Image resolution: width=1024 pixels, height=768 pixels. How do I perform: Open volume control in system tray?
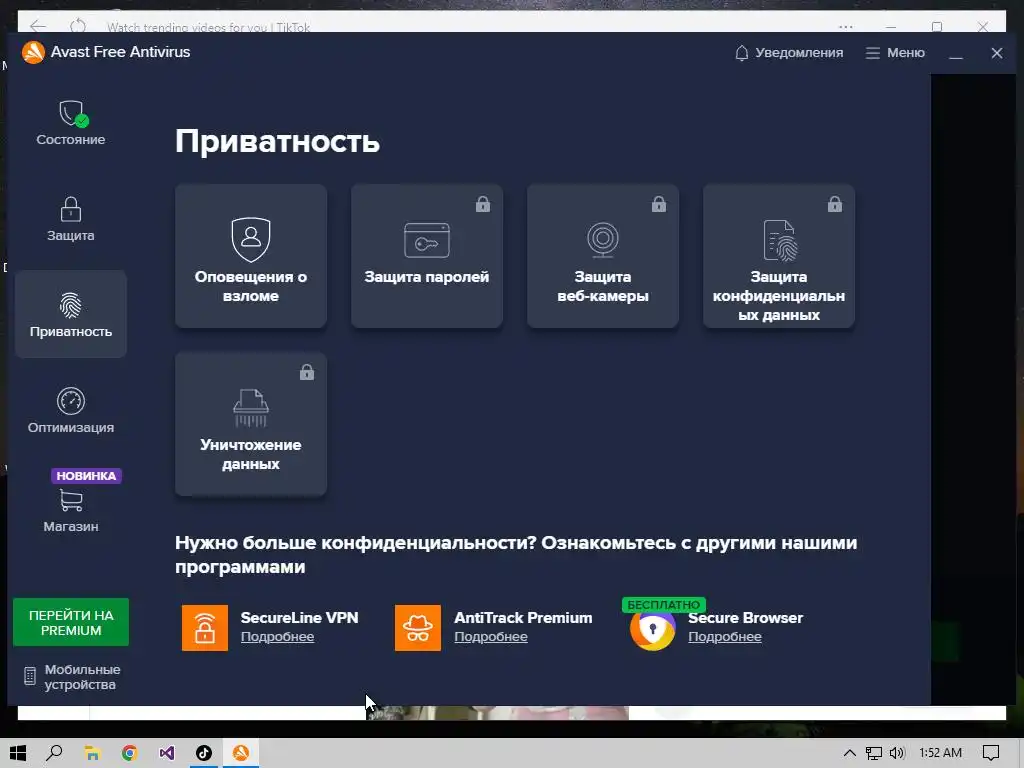(897, 753)
